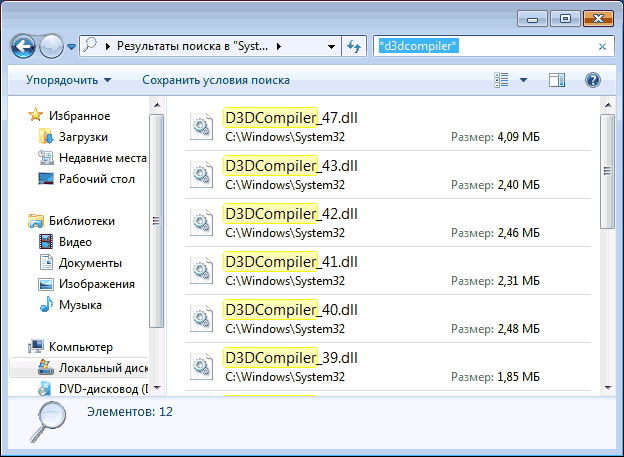Select D3DCompiler_41.dll file

(x=388, y=271)
